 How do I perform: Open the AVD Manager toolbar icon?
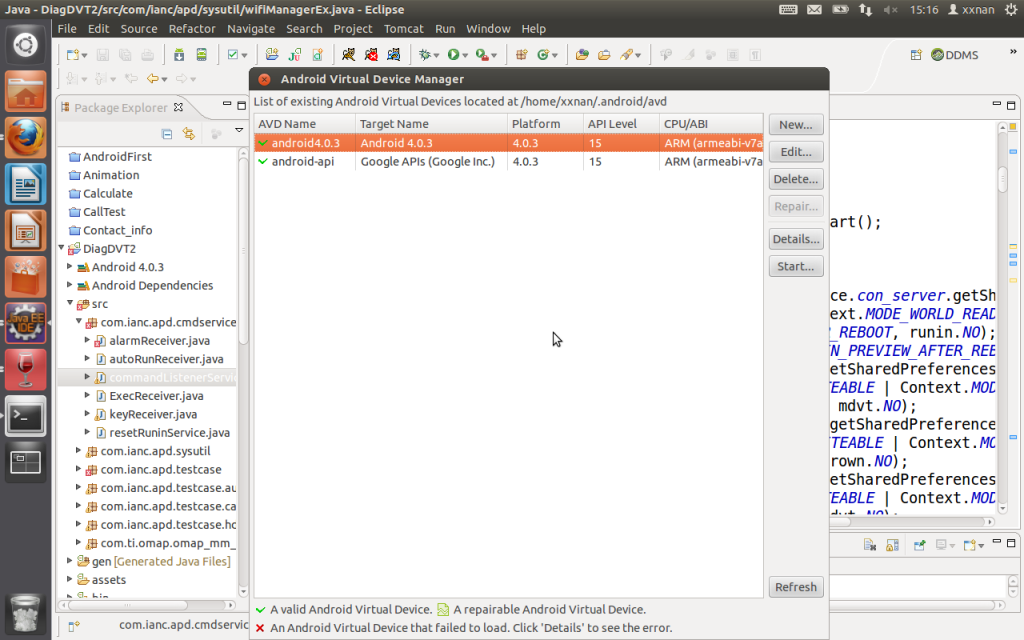pyautogui.click(x=202, y=55)
